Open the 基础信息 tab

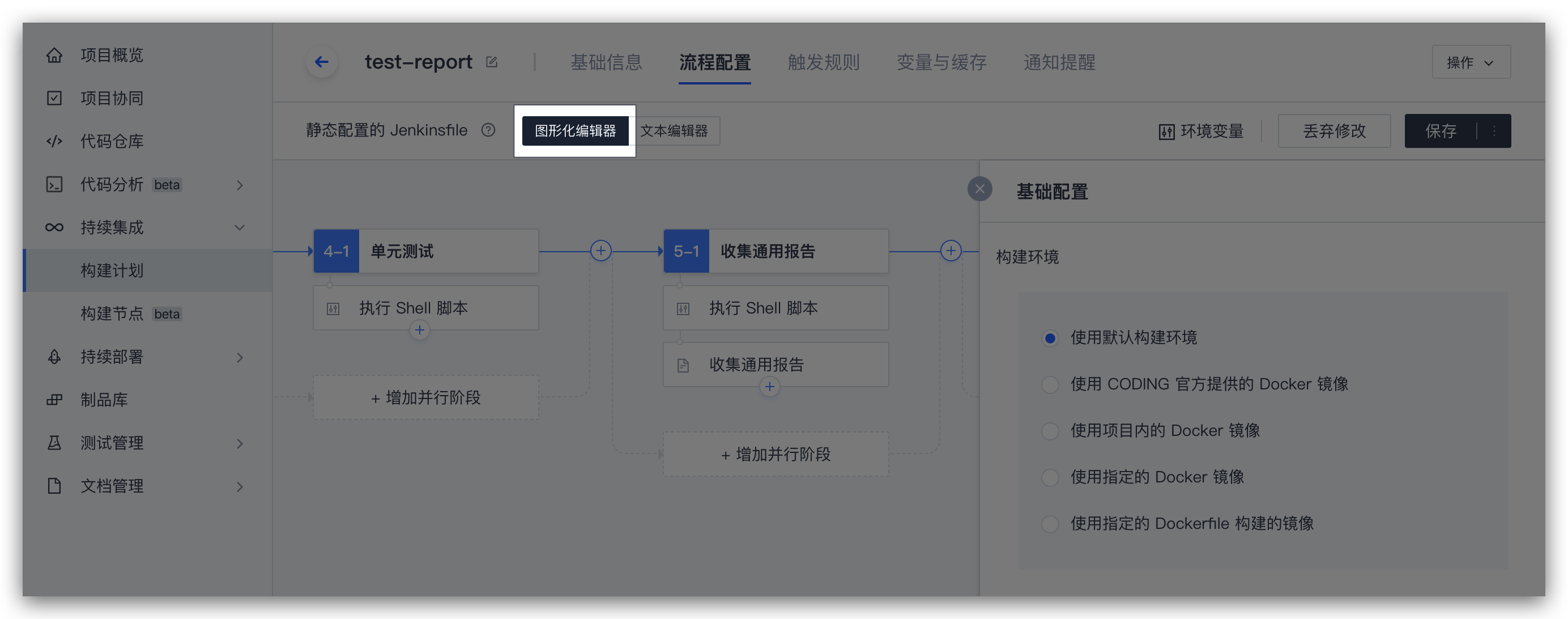(606, 62)
